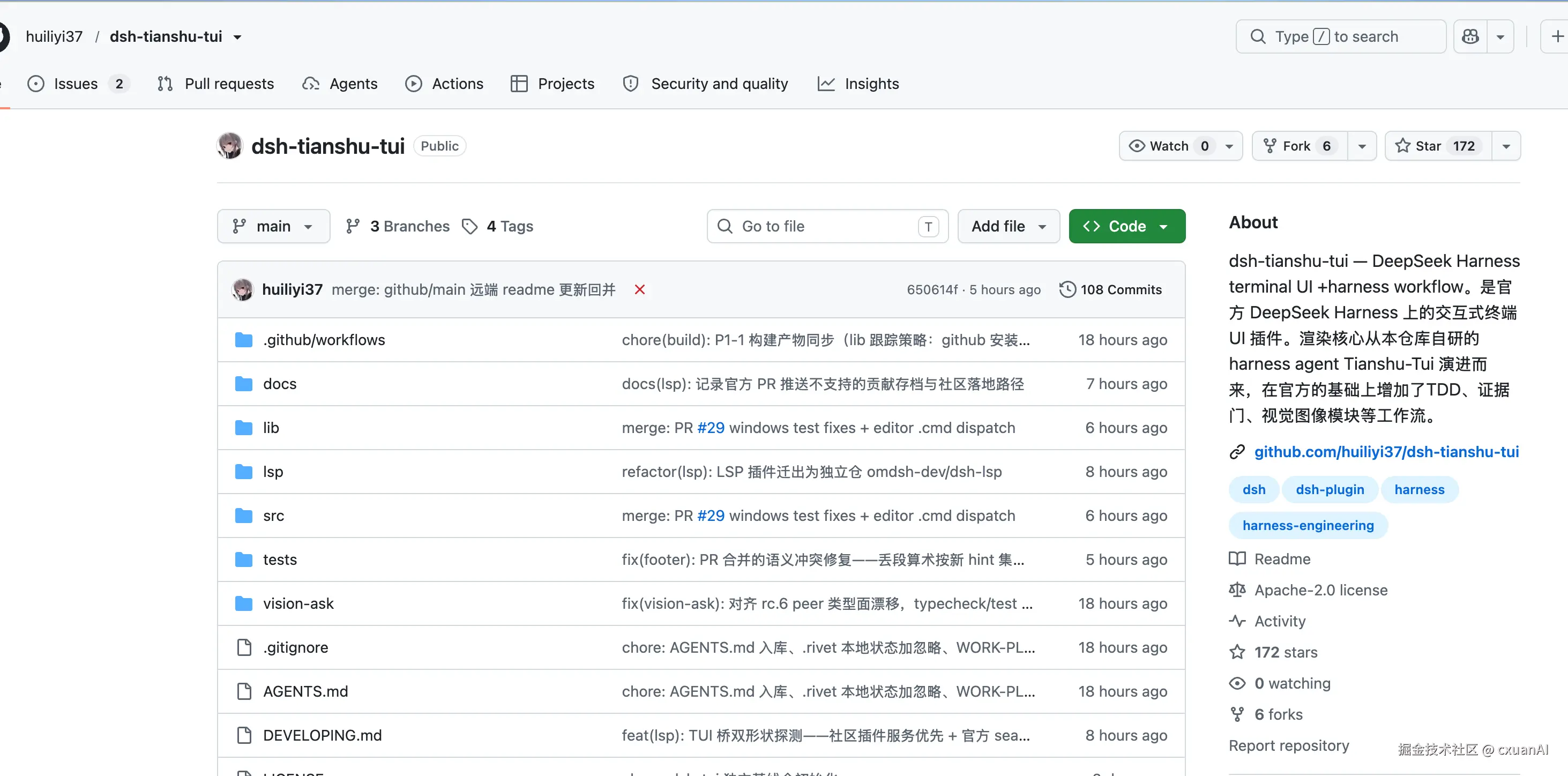This screenshot has width=1568, height=776.
Task: Click the huiliyi37 avatar in commit row
Action: [242, 290]
